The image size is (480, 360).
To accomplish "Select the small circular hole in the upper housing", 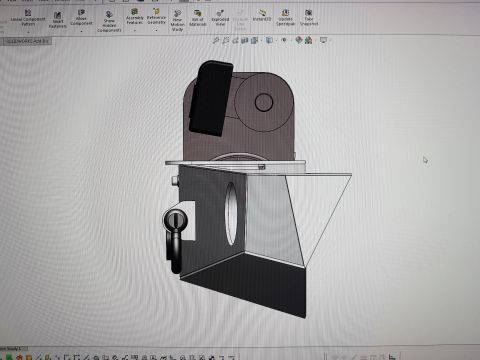I will (x=264, y=102).
